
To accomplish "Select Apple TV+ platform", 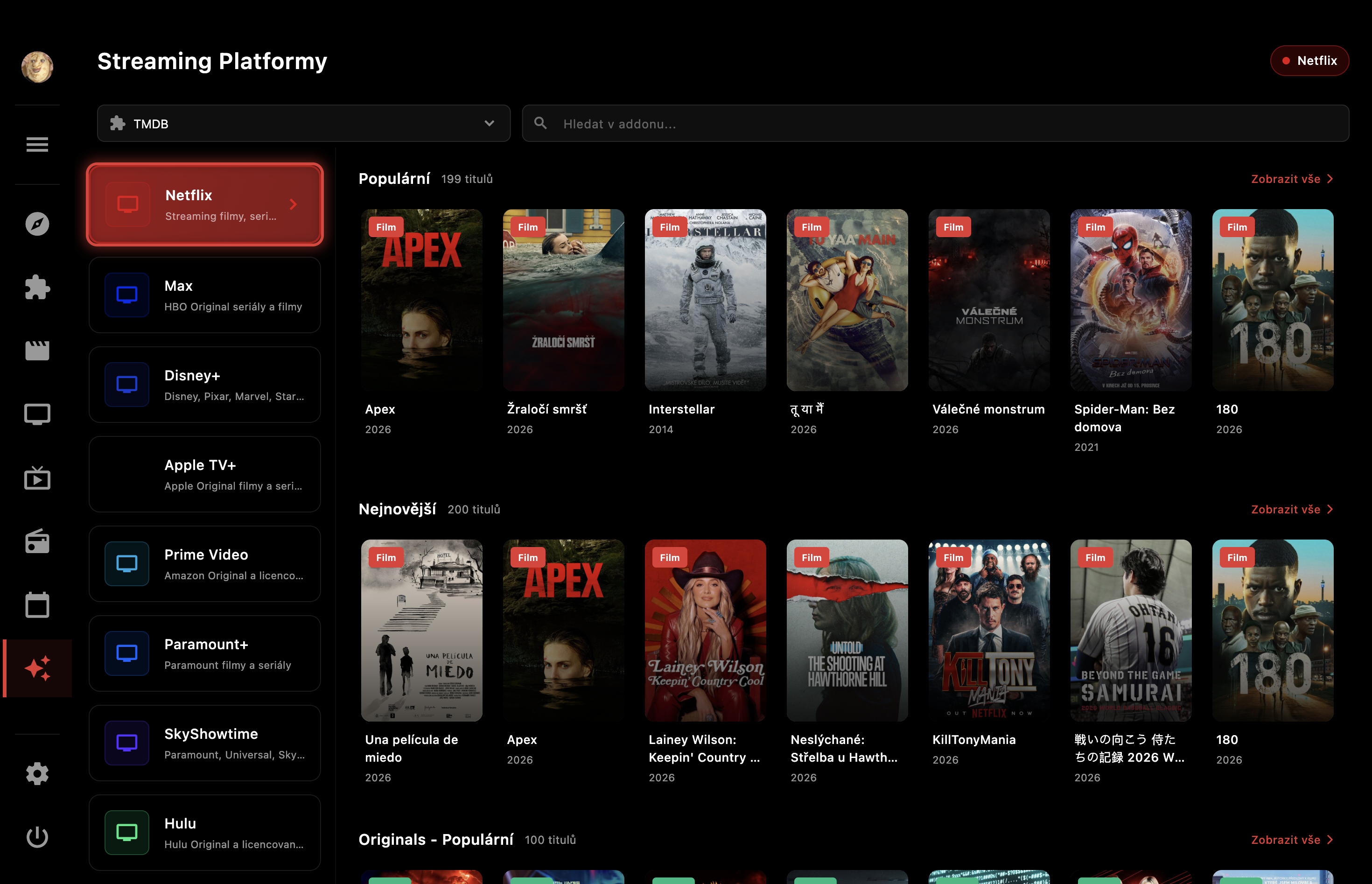I will point(205,474).
